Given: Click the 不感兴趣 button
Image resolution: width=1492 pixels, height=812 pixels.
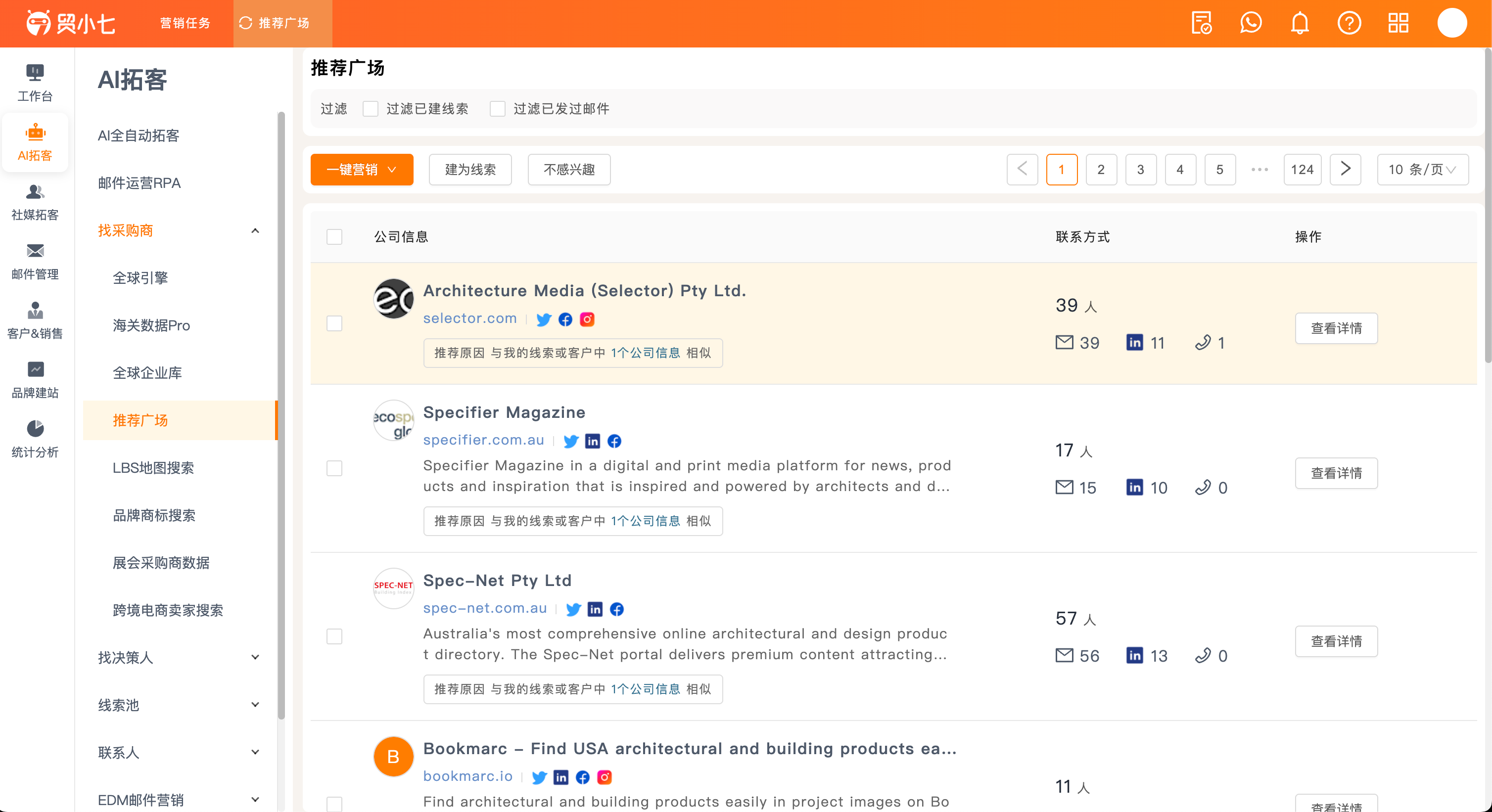Looking at the screenshot, I should tap(569, 169).
